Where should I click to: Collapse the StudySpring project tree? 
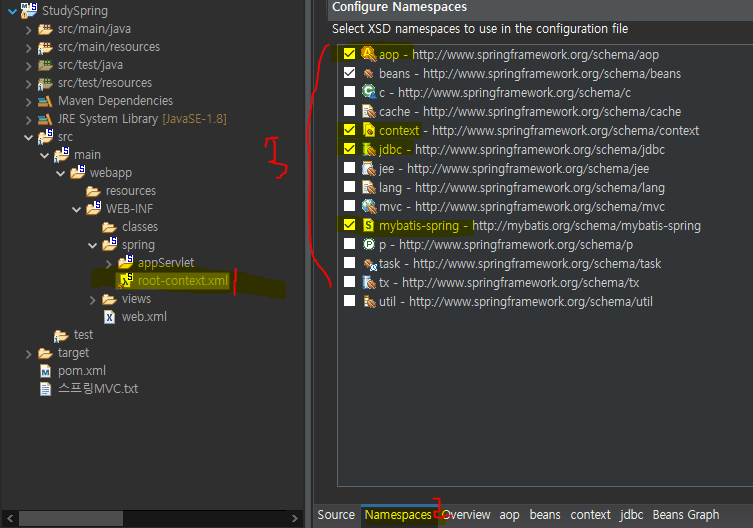[13, 11]
